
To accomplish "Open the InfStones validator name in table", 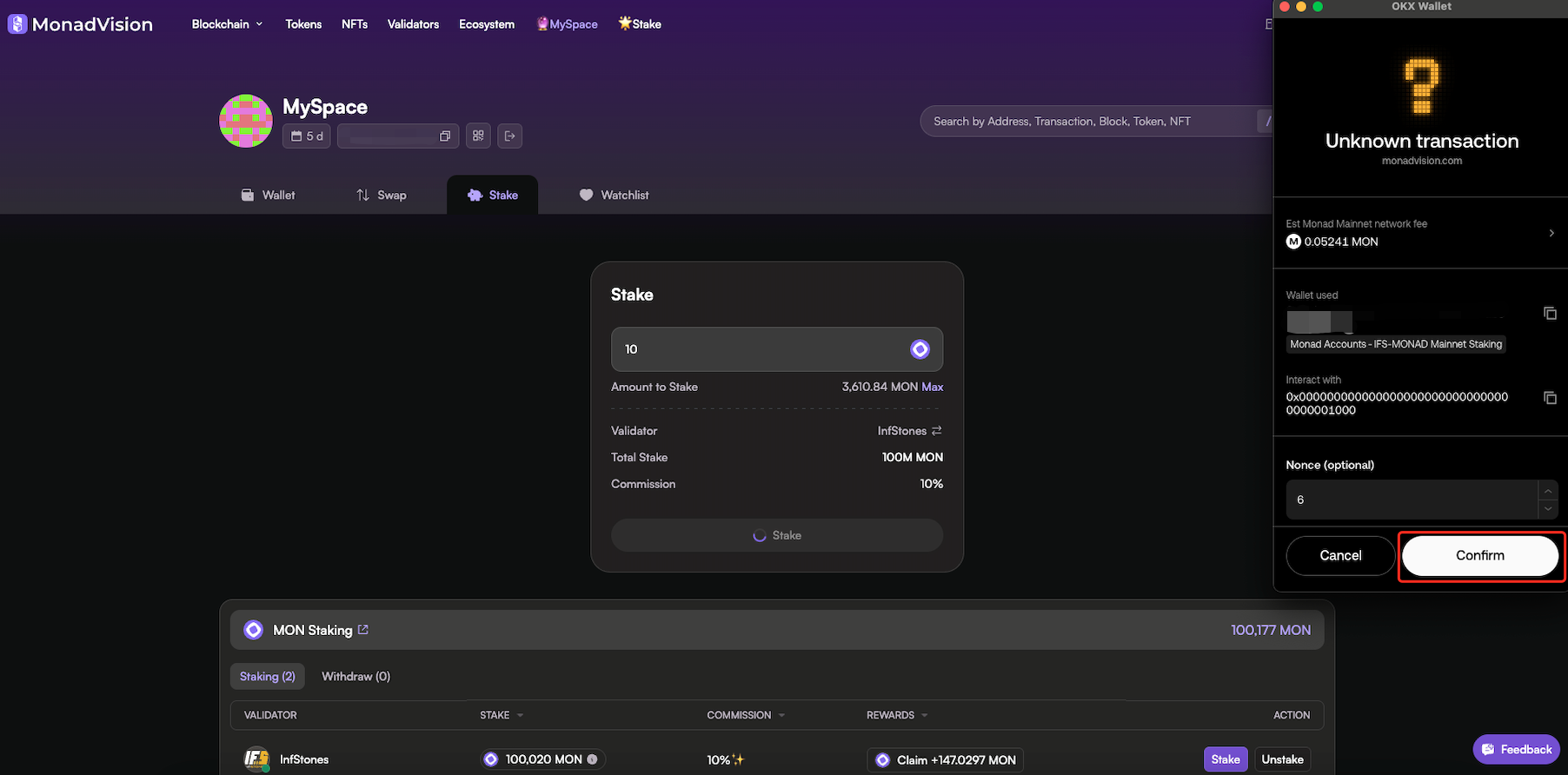I will 304,759.
